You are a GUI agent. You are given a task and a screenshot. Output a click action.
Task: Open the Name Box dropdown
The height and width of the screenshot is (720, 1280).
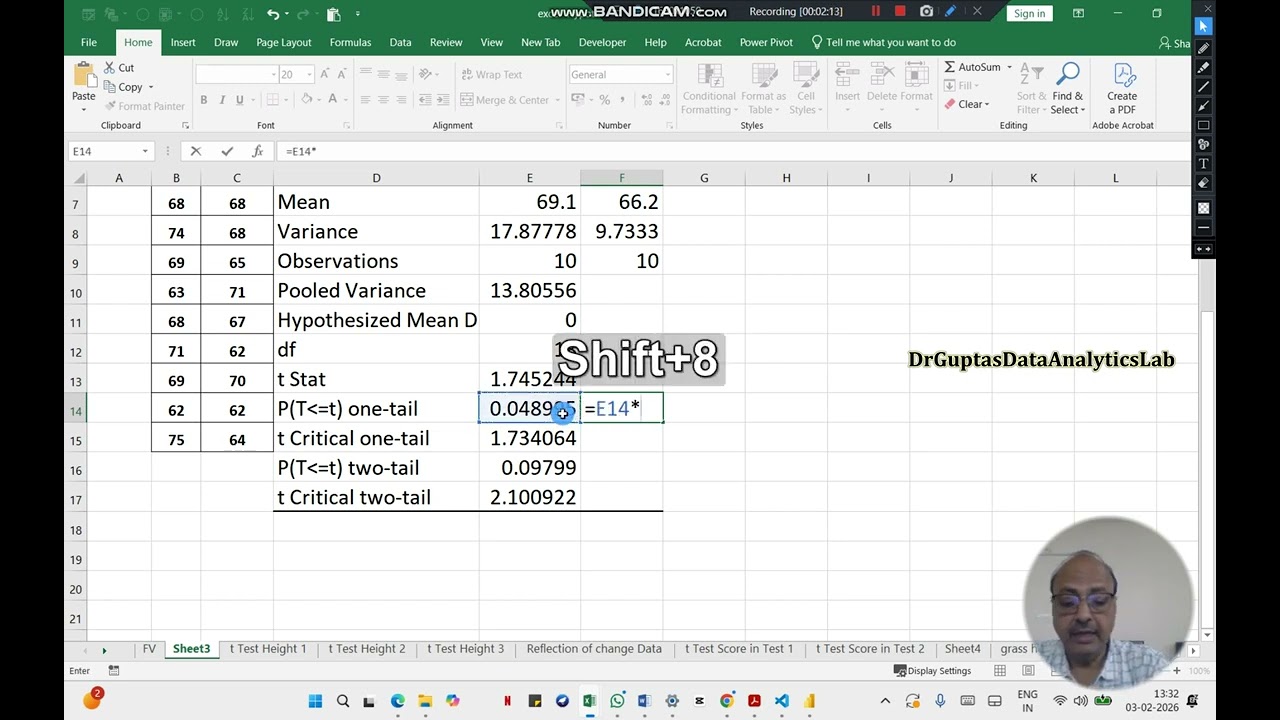click(145, 151)
